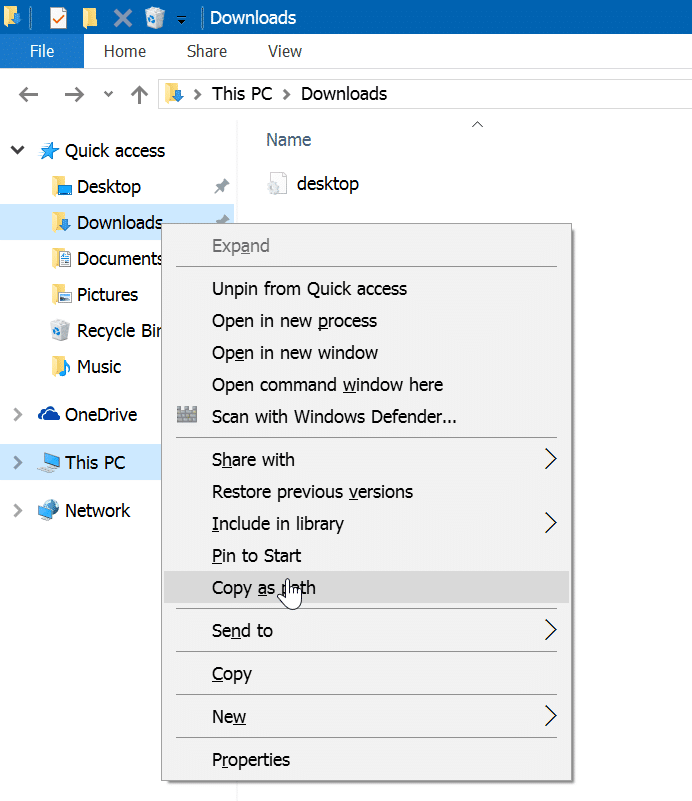Switch to the Share ribbon tab
The height and width of the screenshot is (801, 692).
click(207, 51)
